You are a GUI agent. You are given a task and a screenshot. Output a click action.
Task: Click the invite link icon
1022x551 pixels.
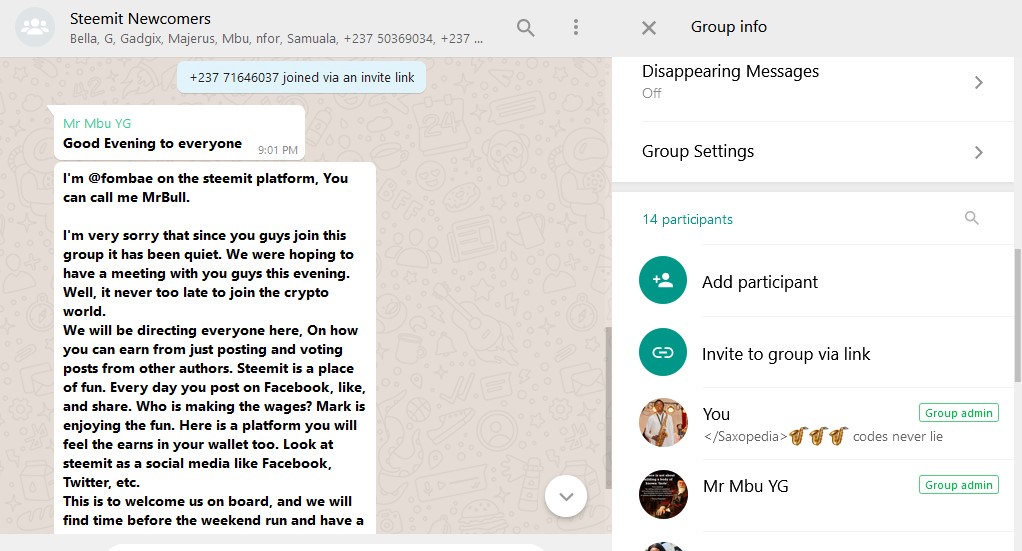coord(663,352)
